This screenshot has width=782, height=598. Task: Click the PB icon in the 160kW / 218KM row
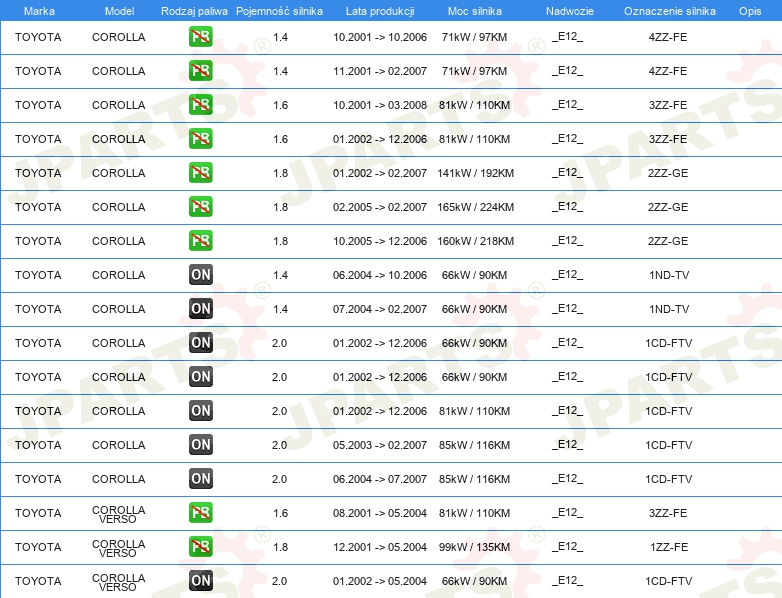point(200,240)
